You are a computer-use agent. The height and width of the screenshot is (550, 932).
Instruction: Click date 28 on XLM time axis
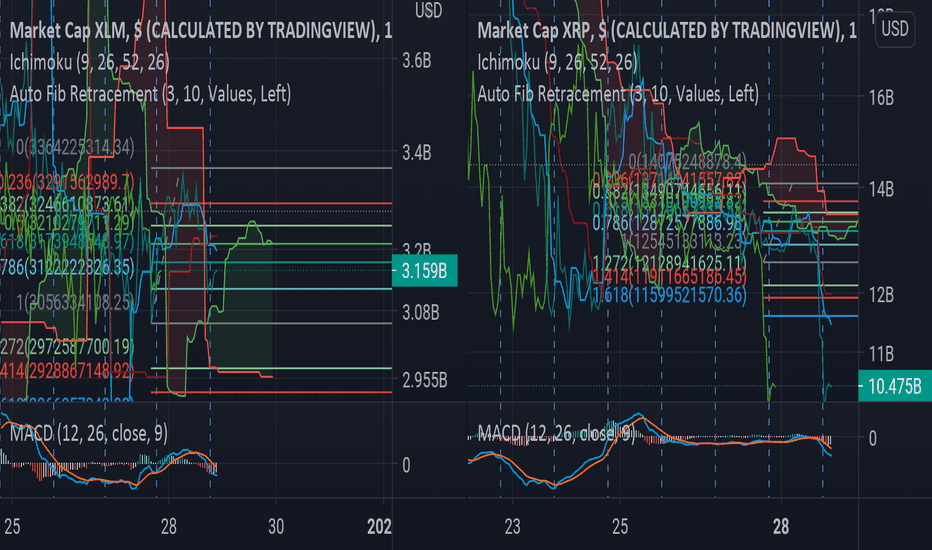tap(169, 526)
